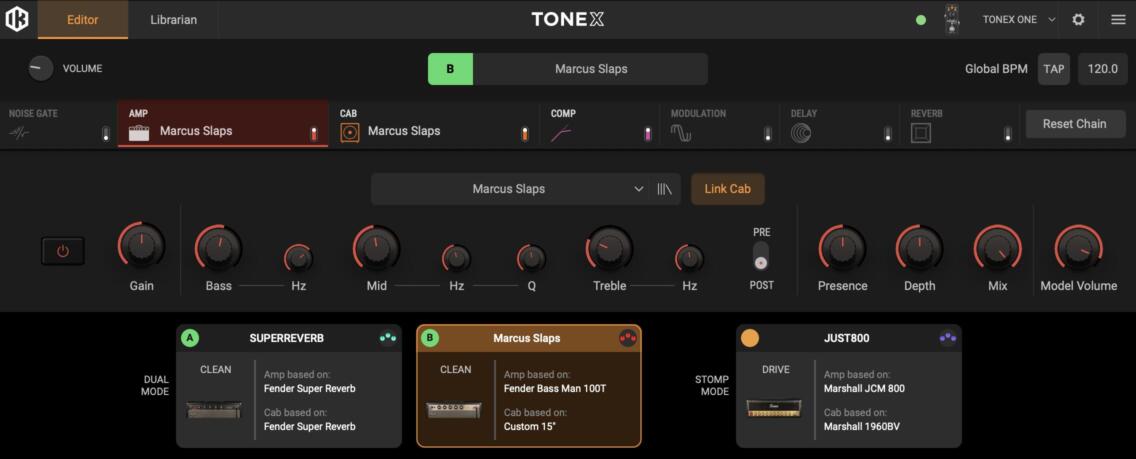The height and width of the screenshot is (459, 1136).
Task: Click the Presence knob
Action: click(843, 248)
